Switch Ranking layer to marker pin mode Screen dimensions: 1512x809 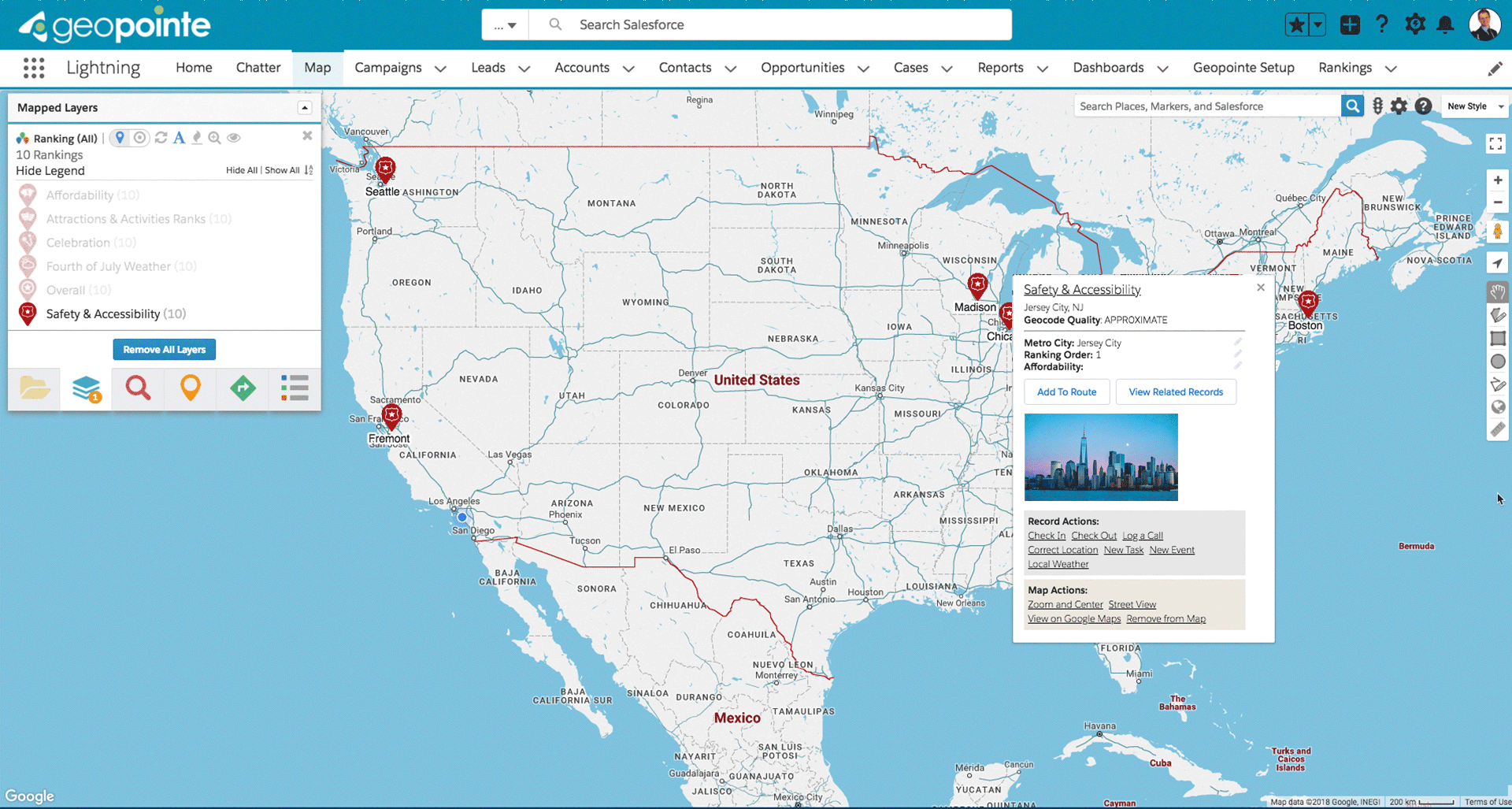click(x=120, y=138)
